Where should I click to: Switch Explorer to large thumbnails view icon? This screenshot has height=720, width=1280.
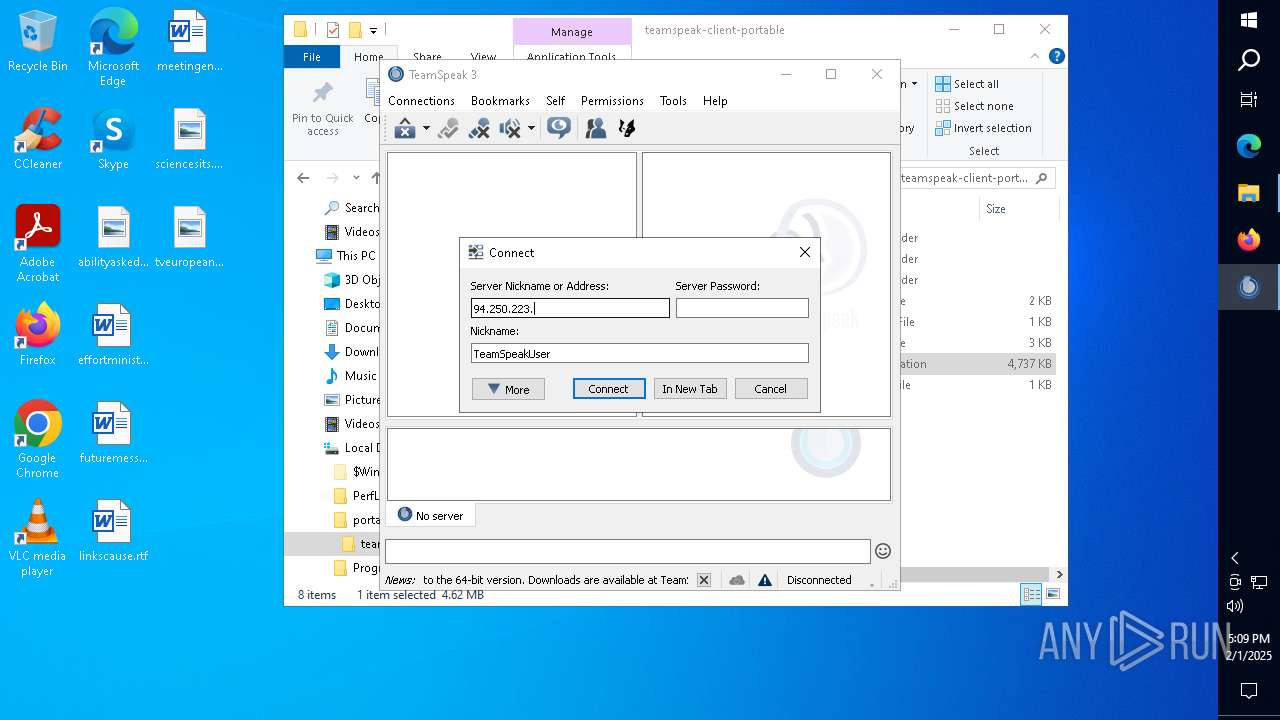(1052, 594)
